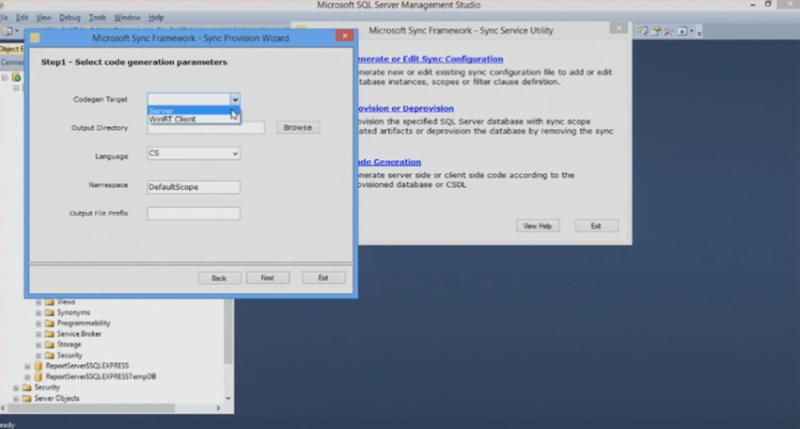Click Exit in the Sync Provision Wizard

(323, 277)
